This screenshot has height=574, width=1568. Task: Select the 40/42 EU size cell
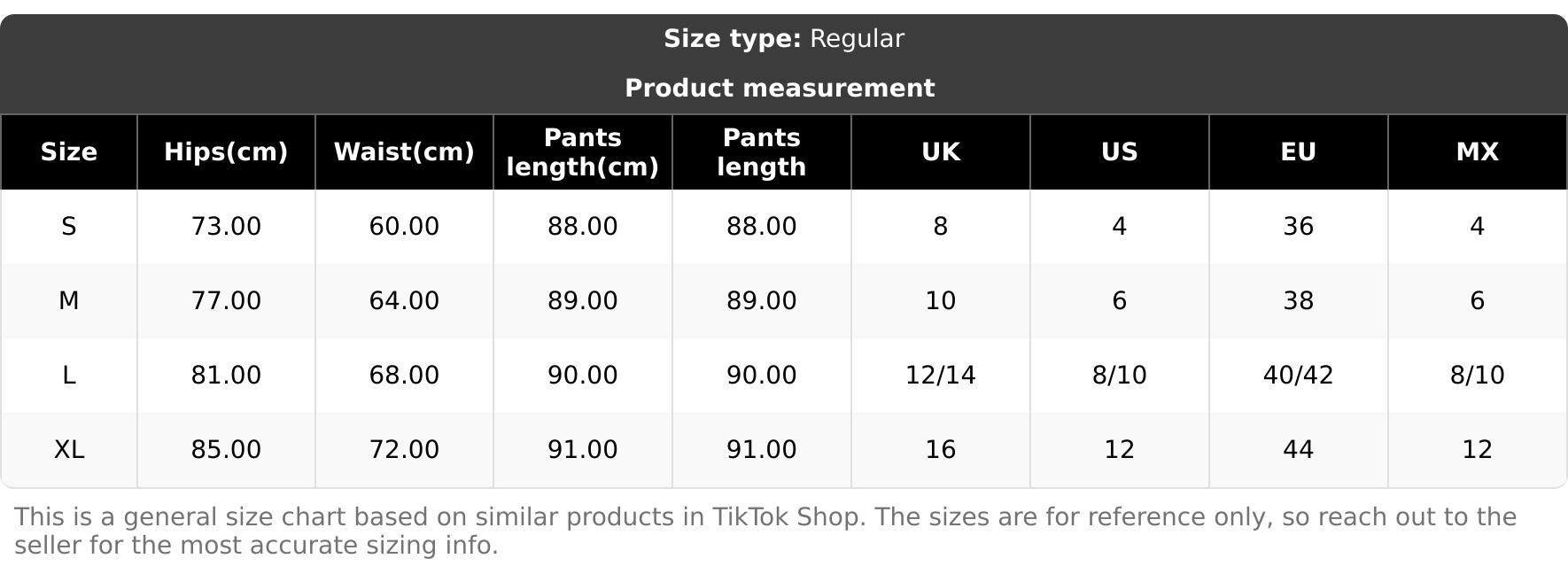point(1298,376)
